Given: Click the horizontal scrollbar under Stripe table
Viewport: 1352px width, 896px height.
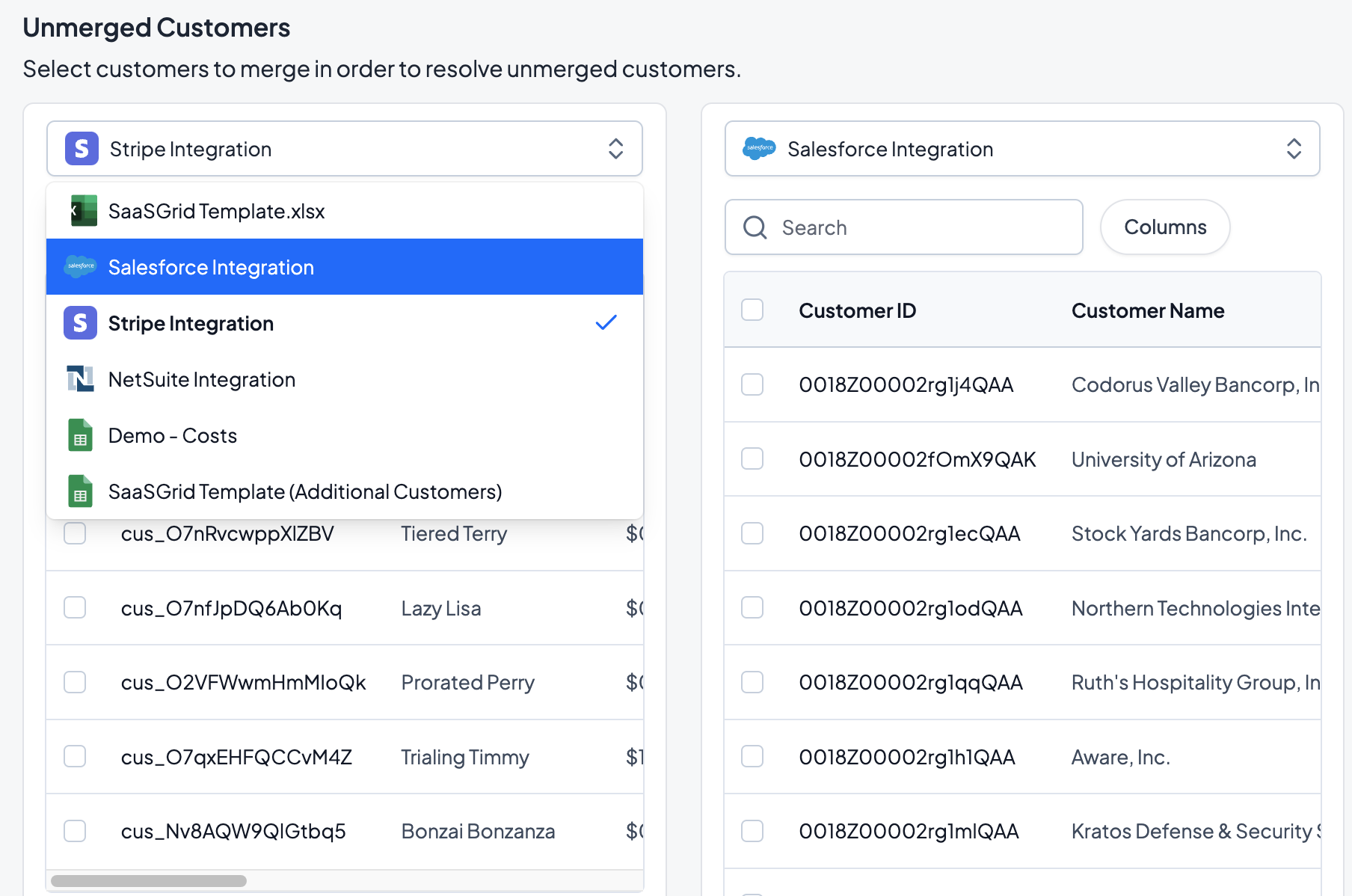Looking at the screenshot, I should 149,881.
